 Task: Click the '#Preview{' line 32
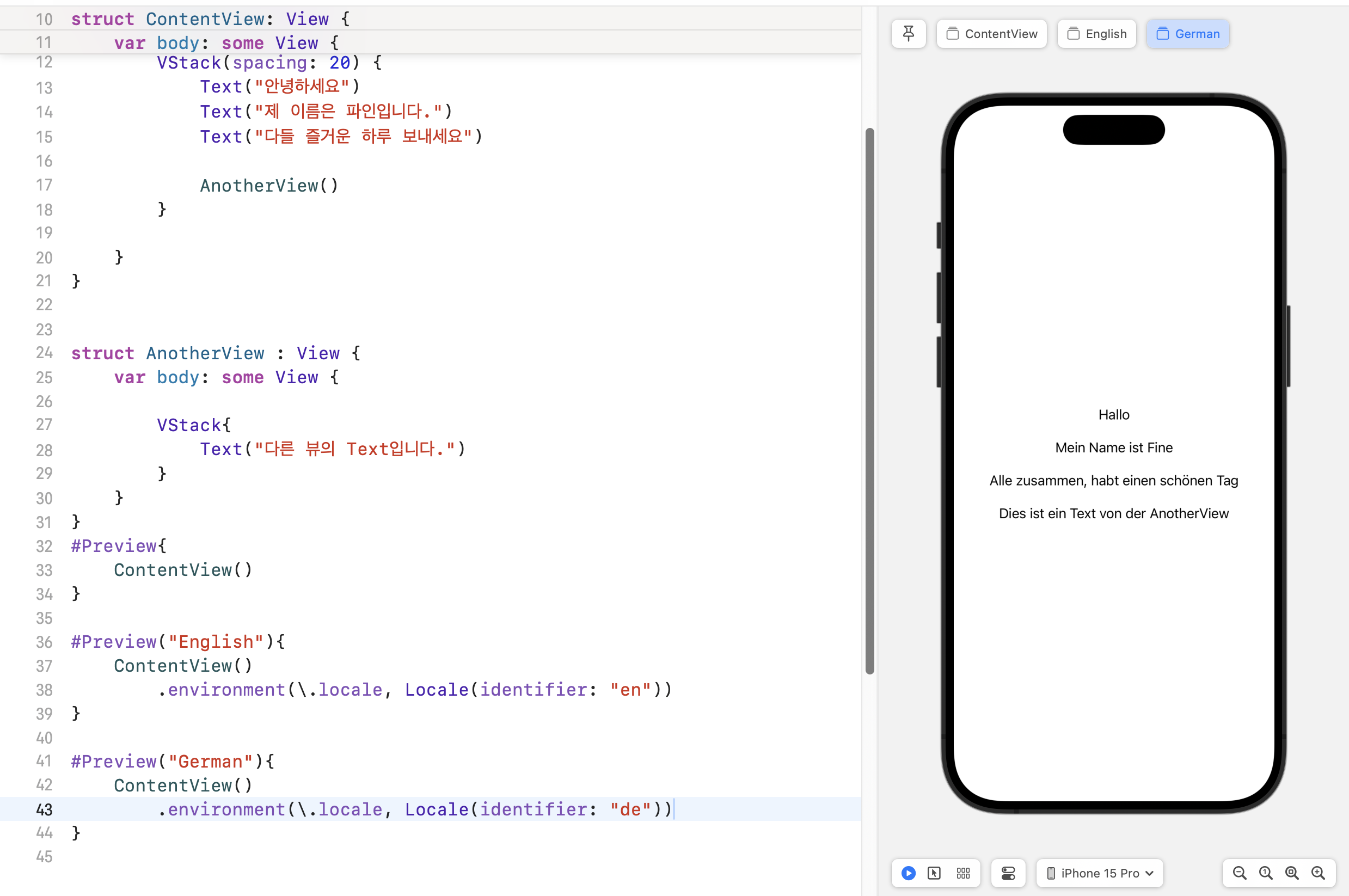[119, 546]
